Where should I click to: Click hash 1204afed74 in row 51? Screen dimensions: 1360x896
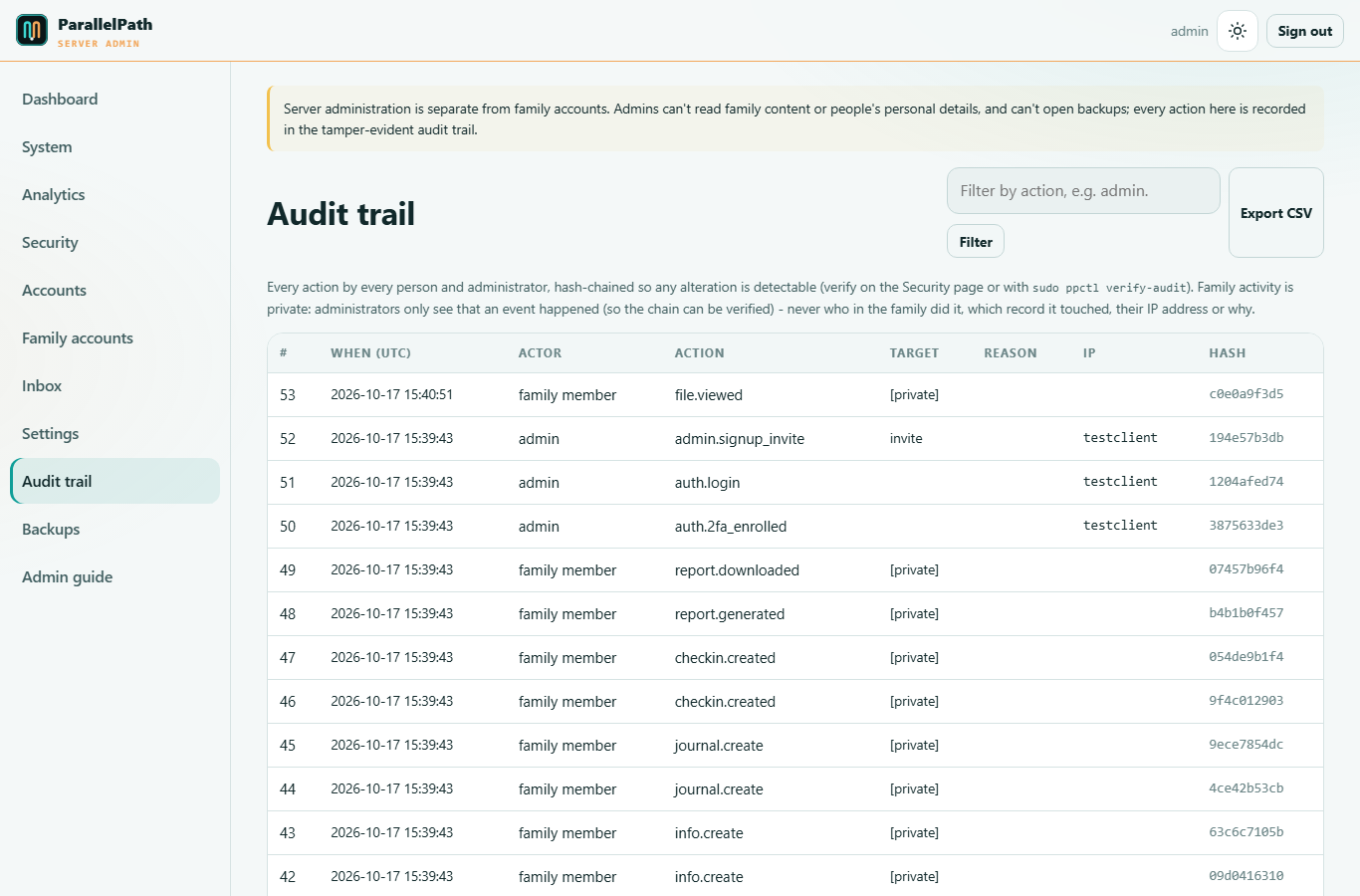pos(1247,482)
